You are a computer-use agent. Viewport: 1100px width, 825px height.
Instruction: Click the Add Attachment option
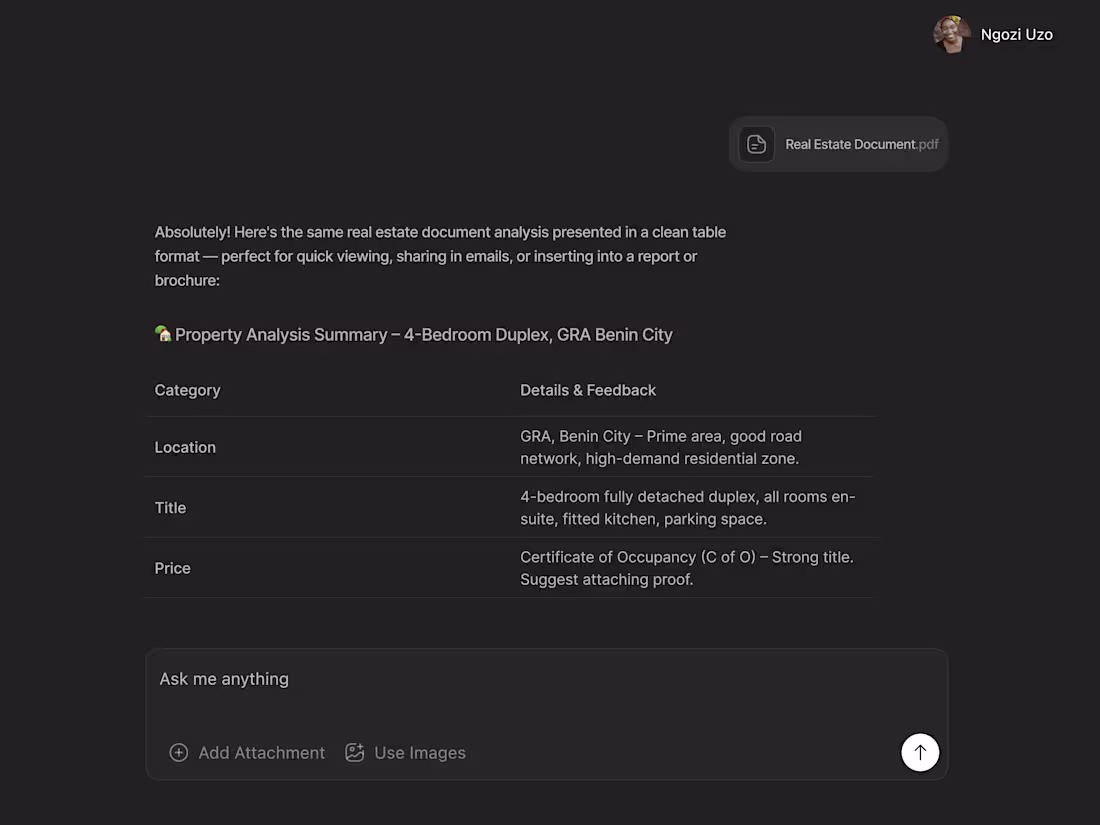pyautogui.click(x=261, y=752)
